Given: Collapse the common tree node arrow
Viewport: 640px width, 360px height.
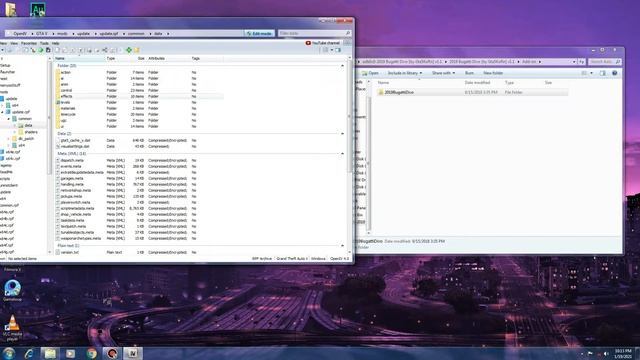Looking at the screenshot, I should [x=9, y=119].
